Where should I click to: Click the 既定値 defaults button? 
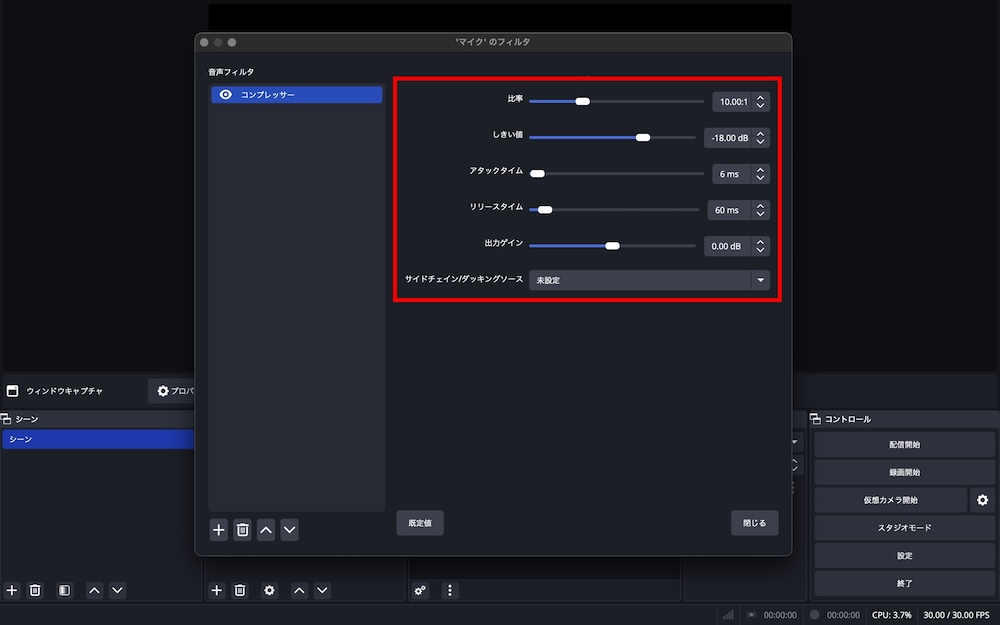(x=420, y=523)
